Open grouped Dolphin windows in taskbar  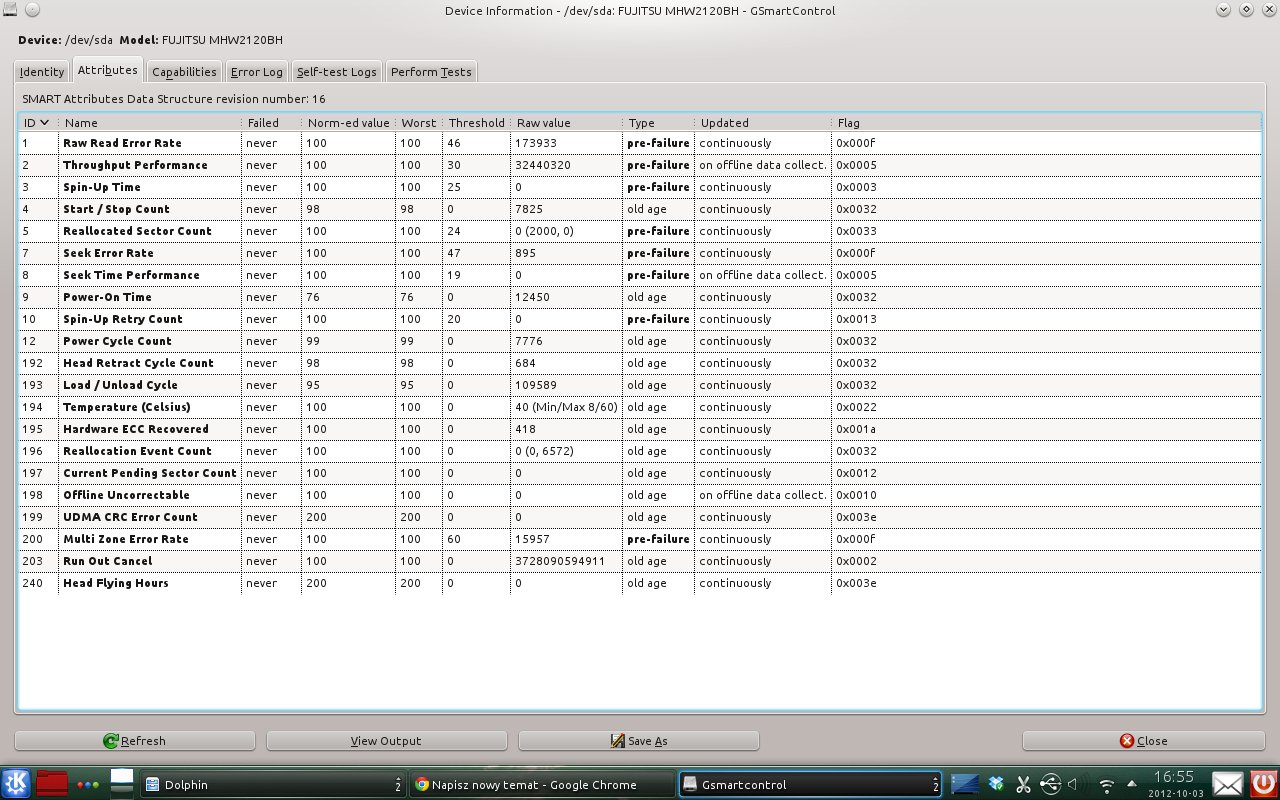coord(273,784)
